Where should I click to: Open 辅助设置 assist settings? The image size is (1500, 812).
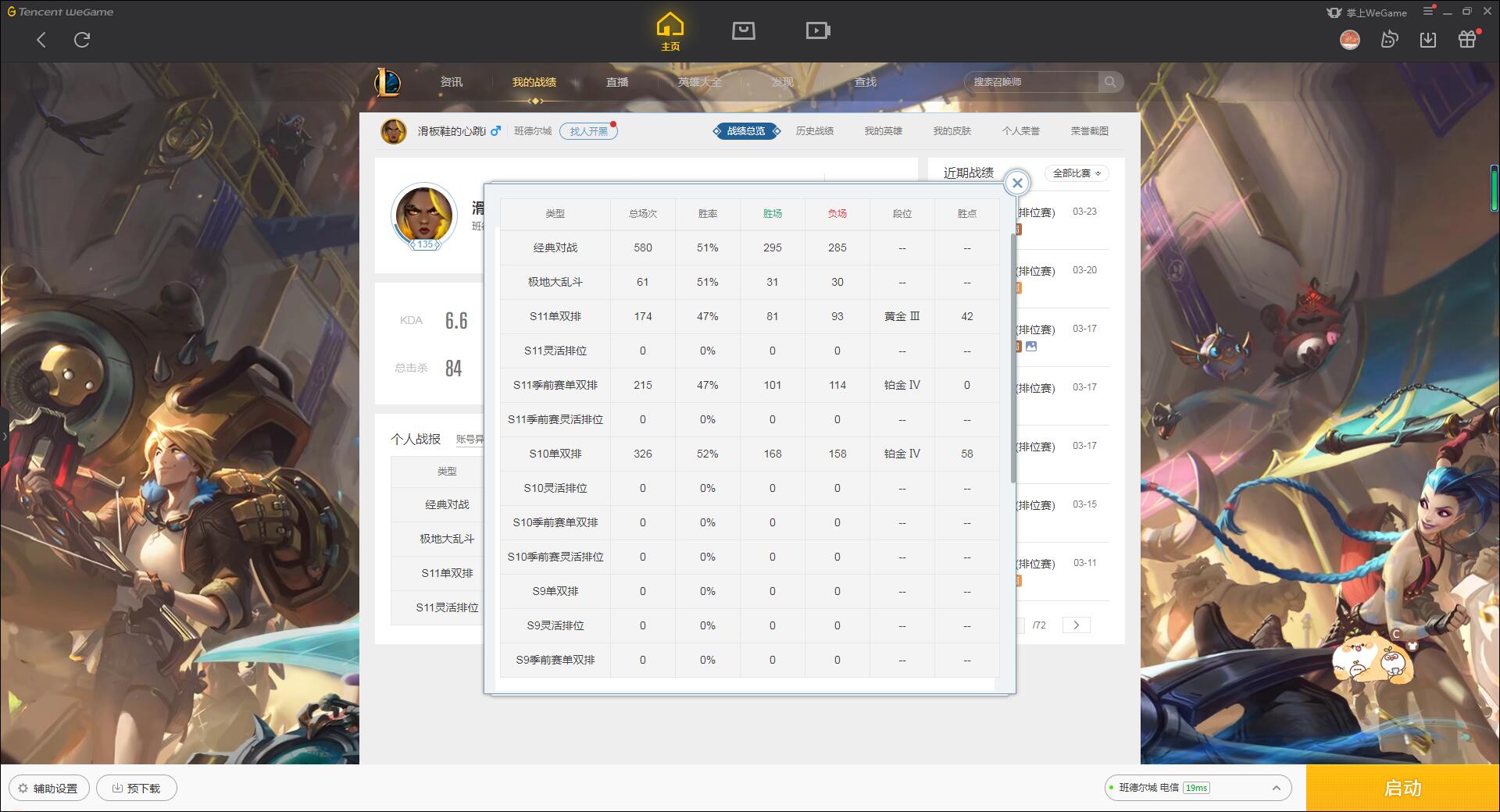[49, 789]
